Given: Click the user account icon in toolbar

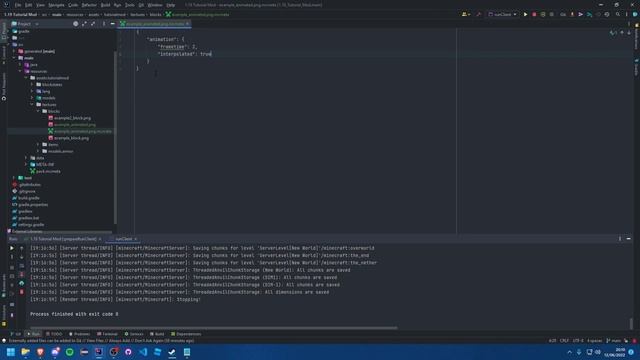Looking at the screenshot, I should point(465,14).
